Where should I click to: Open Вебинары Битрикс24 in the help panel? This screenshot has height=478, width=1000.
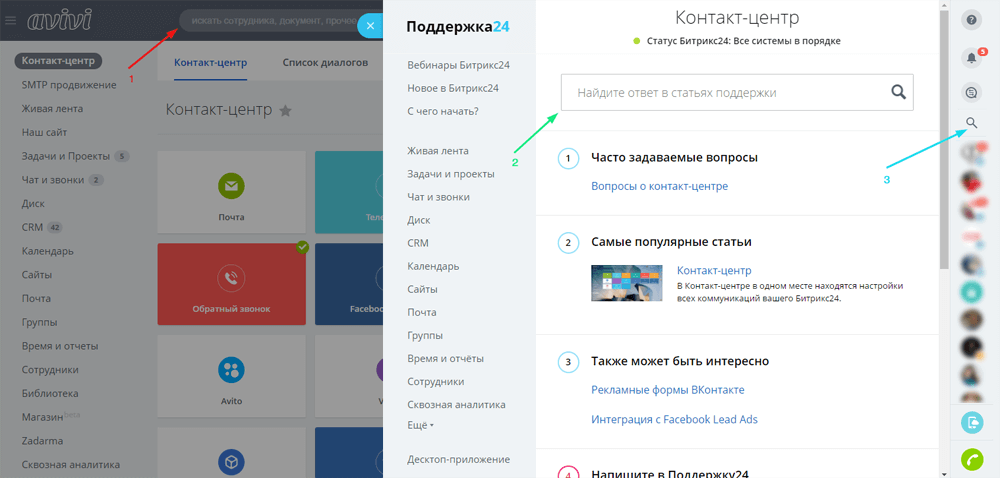click(458, 65)
